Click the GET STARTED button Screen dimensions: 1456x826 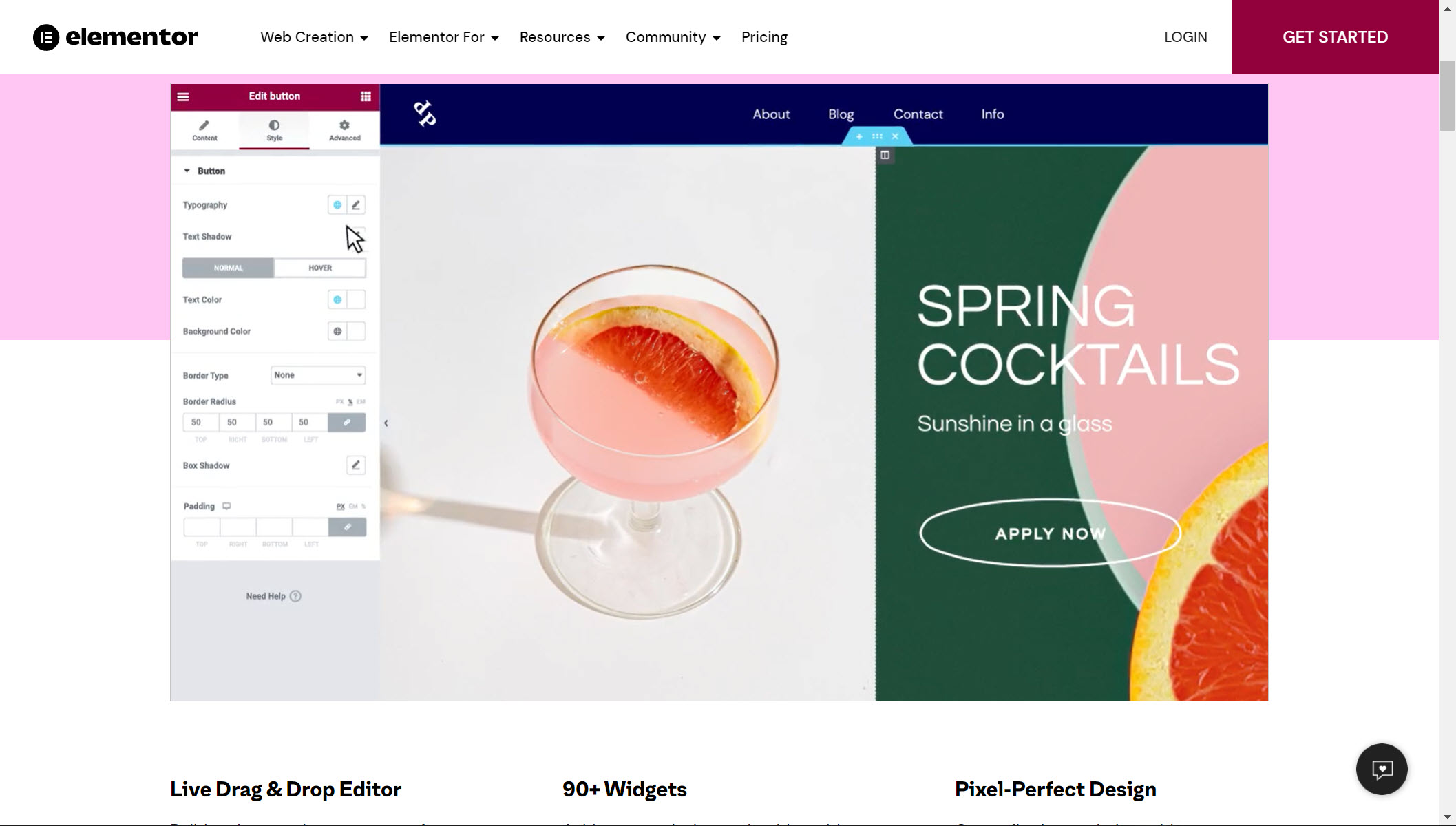(x=1335, y=37)
